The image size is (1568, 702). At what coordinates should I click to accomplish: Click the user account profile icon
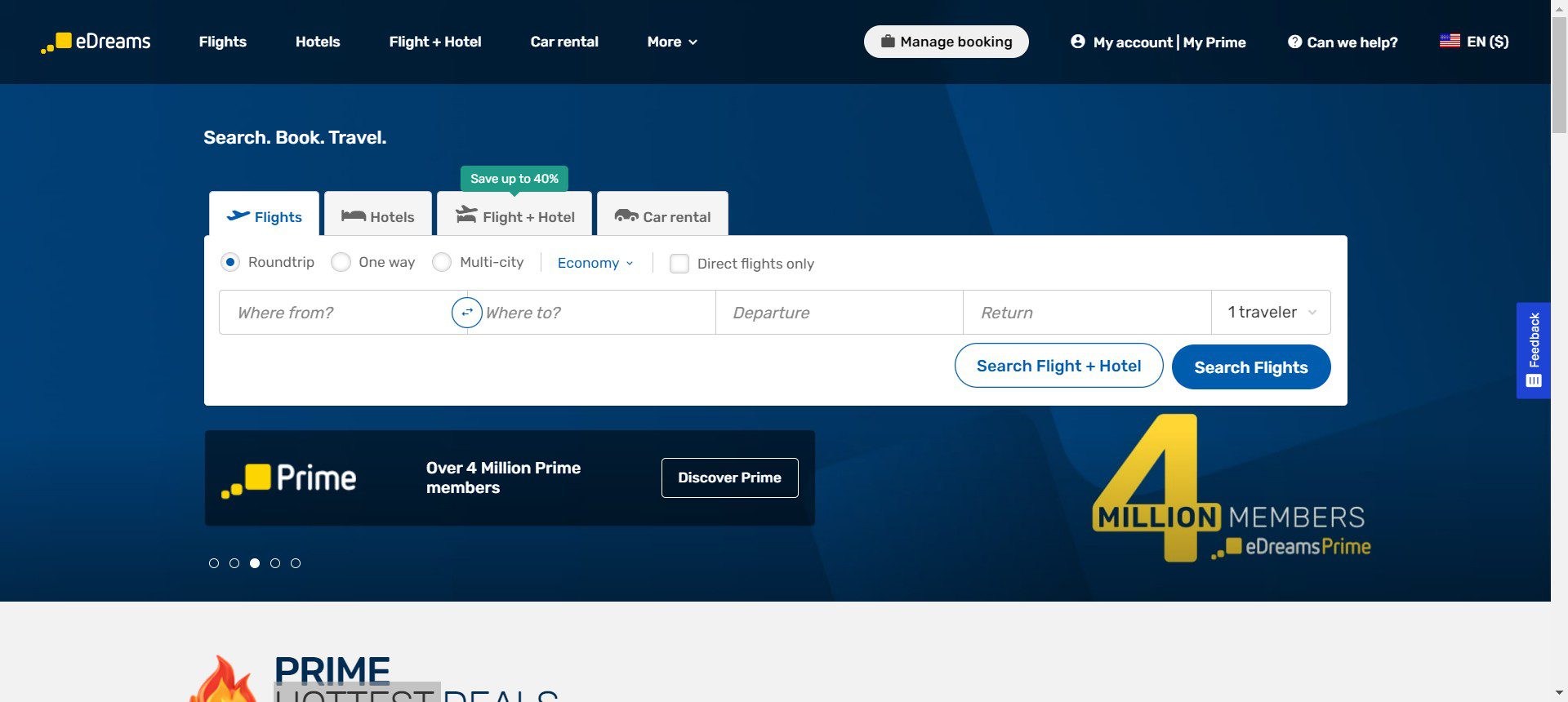pos(1078,42)
